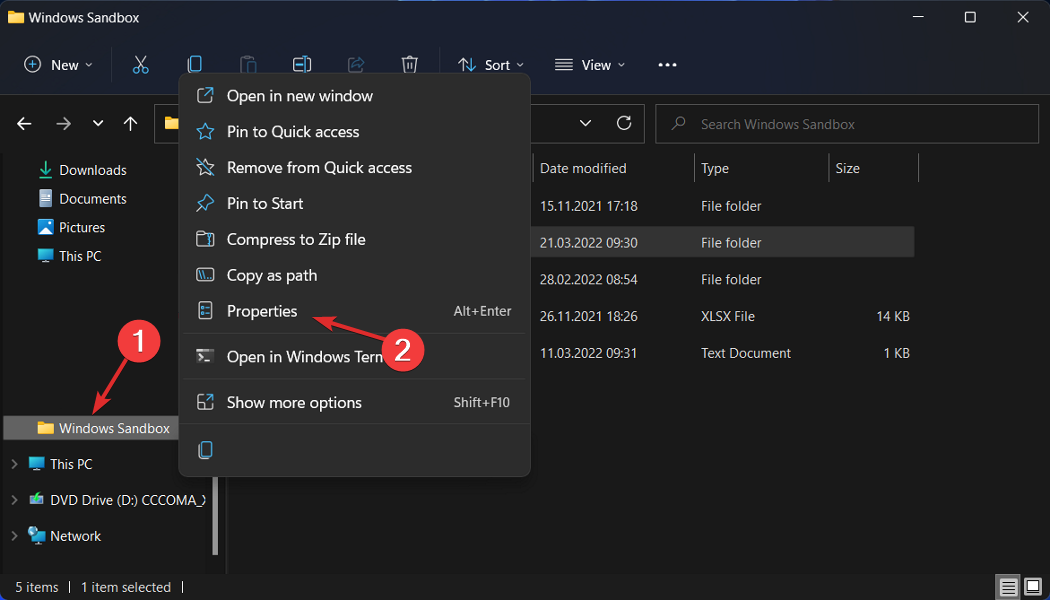Screen dimensions: 1050x600
Task: Open Downloads from the sidebar
Action: pyautogui.click(x=93, y=169)
